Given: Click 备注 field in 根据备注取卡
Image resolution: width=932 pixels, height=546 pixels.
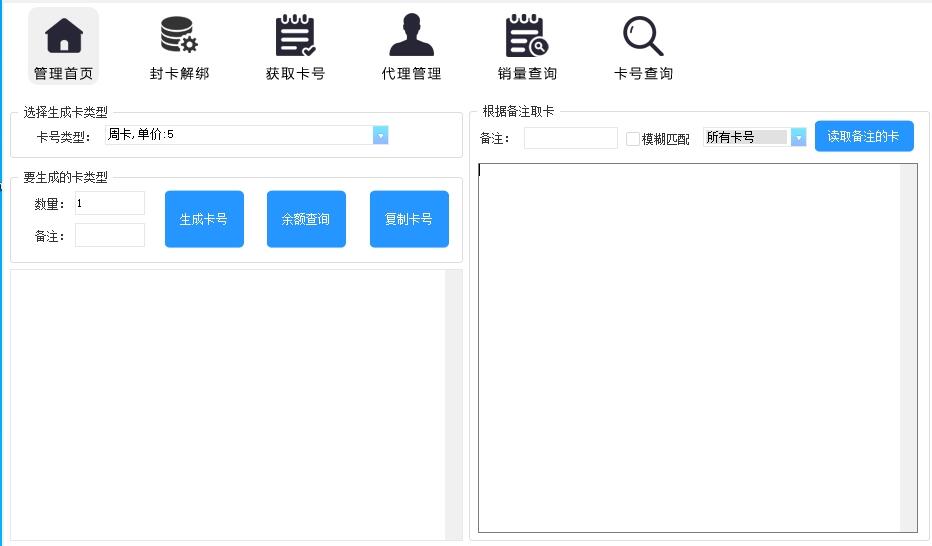Looking at the screenshot, I should (x=570, y=138).
